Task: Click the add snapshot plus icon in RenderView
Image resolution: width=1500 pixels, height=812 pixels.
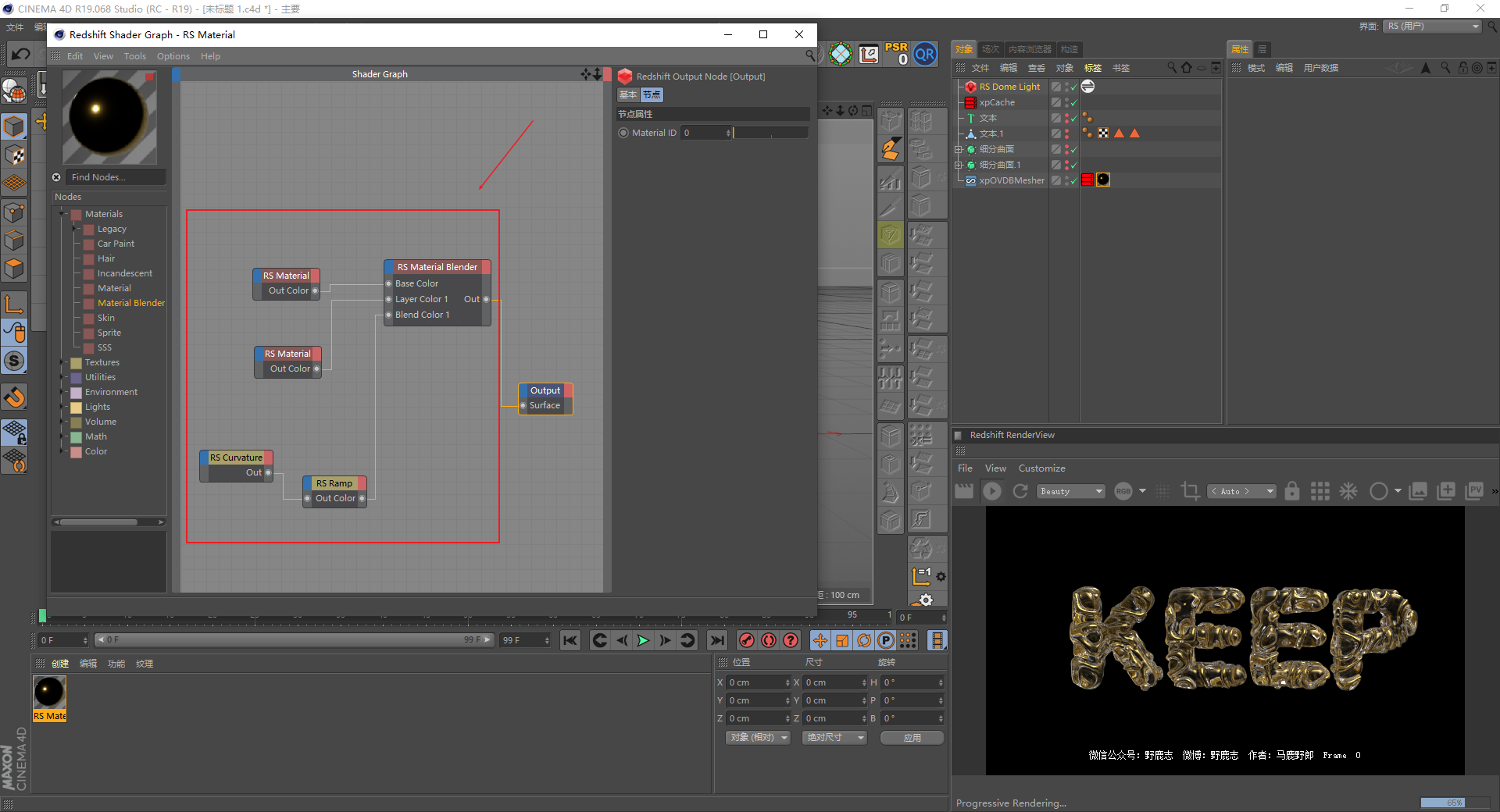Action: click(x=1446, y=491)
